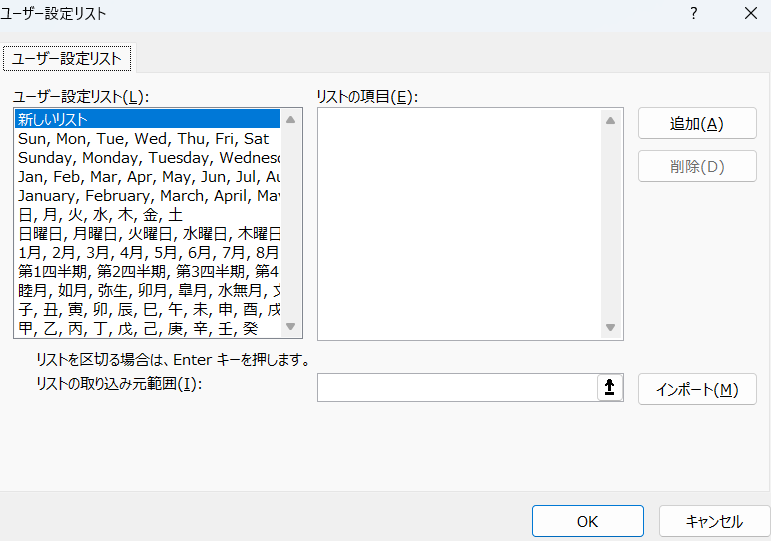Confirm with the OK button
Image resolution: width=771 pixels, height=541 pixels.
pos(587,521)
